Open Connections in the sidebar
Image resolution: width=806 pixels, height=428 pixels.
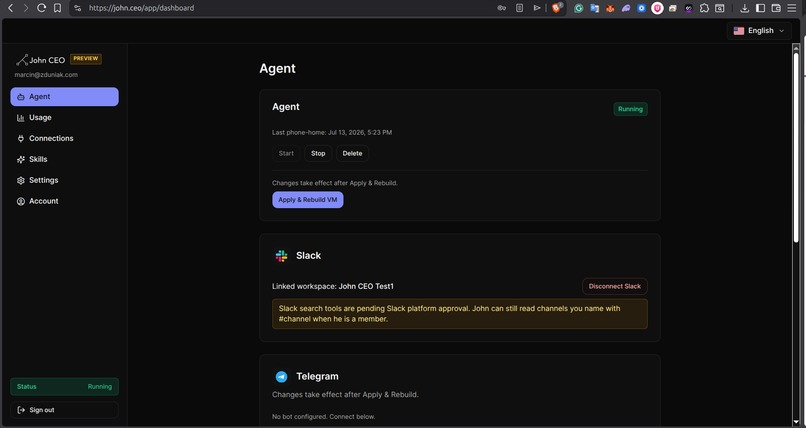(64, 138)
